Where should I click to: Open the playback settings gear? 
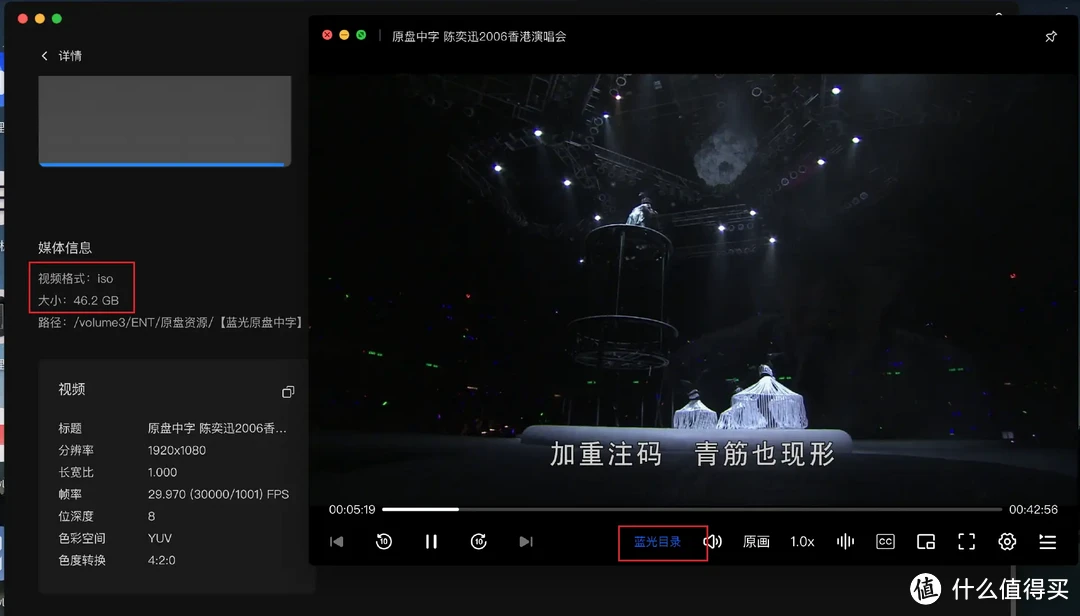point(1007,541)
